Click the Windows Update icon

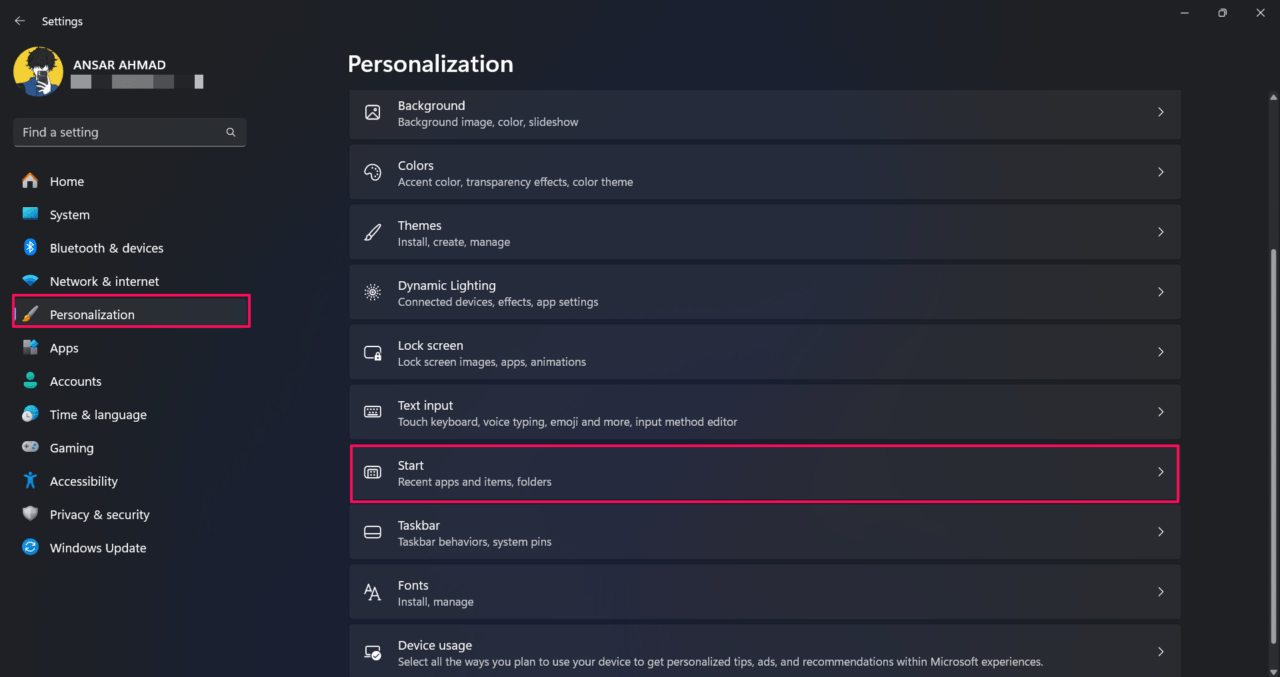point(30,548)
